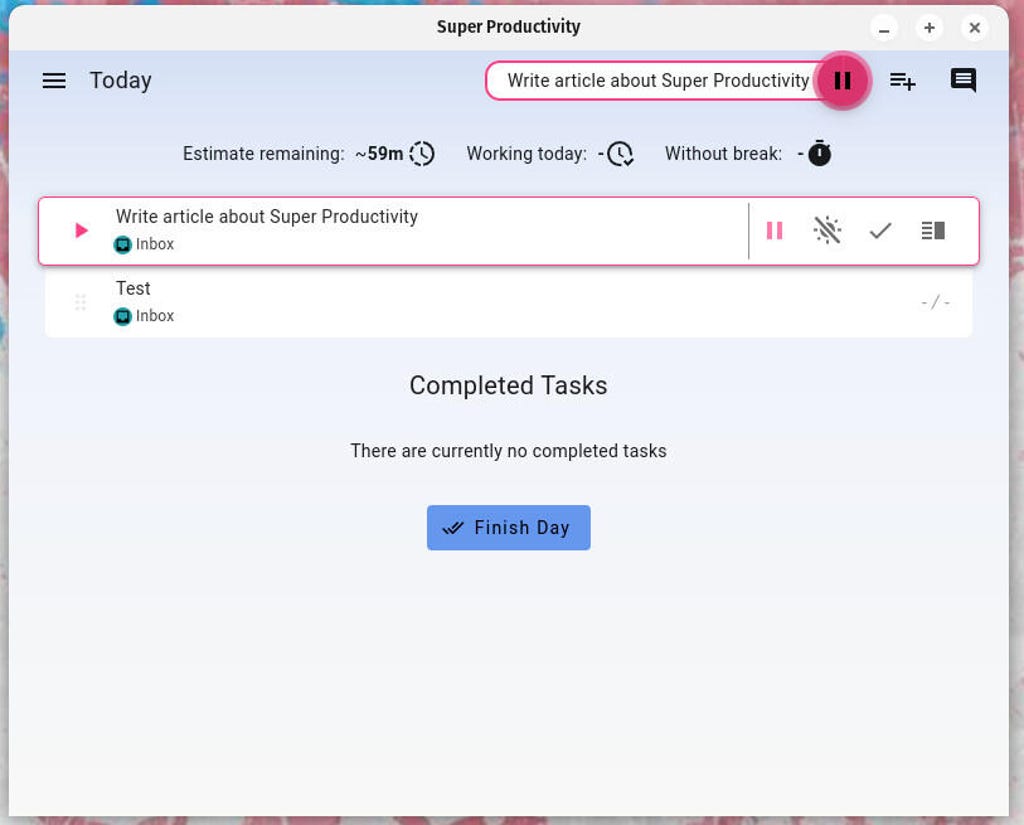This screenshot has width=1024, height=825.
Task: Click the Today page title
Action: (x=121, y=80)
